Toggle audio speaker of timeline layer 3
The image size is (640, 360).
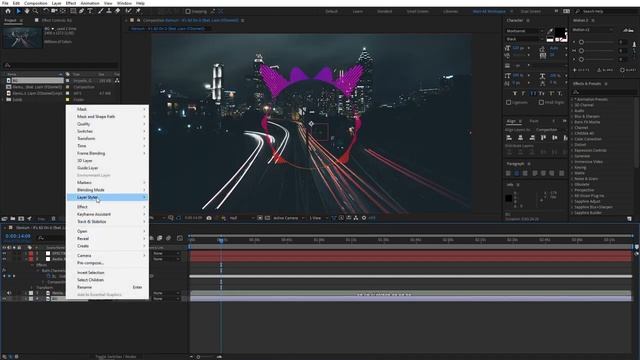[9, 293]
